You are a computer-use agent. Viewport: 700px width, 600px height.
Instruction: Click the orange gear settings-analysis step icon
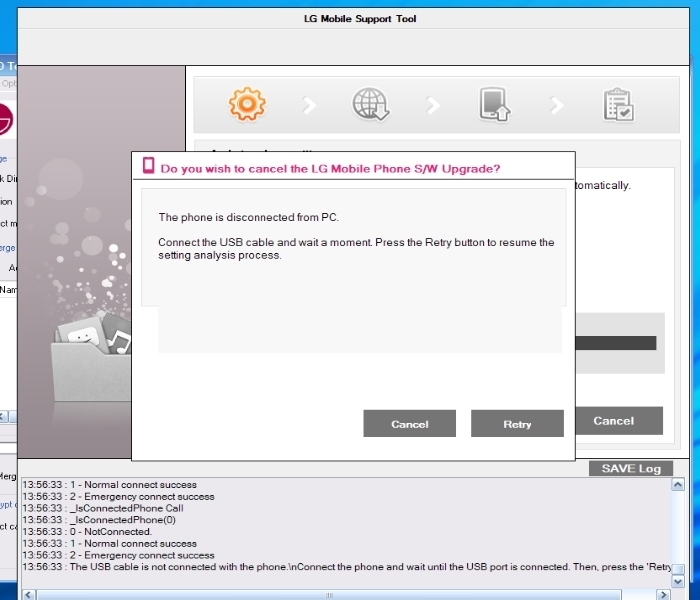click(247, 104)
